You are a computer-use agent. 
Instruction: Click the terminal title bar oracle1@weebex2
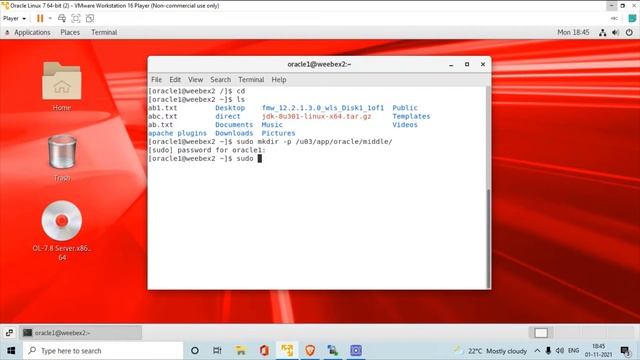tap(319, 64)
